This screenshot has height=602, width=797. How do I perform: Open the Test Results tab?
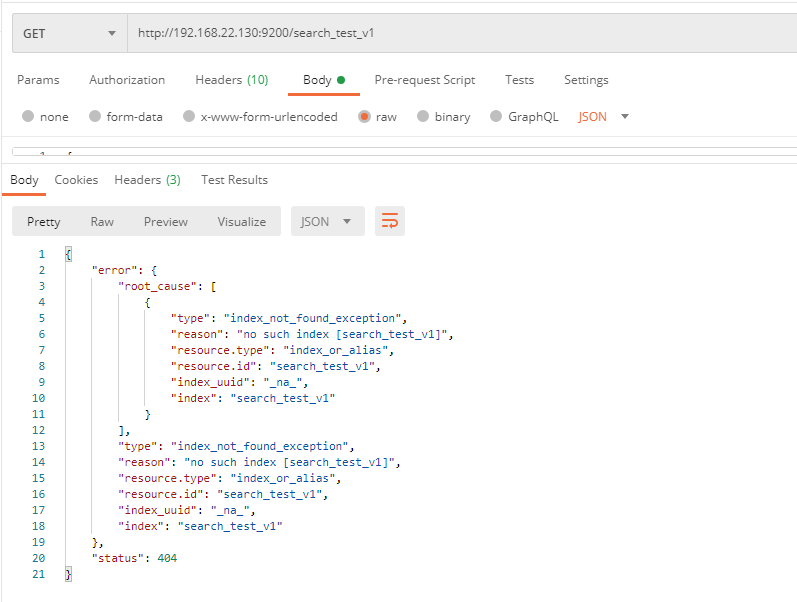point(234,180)
